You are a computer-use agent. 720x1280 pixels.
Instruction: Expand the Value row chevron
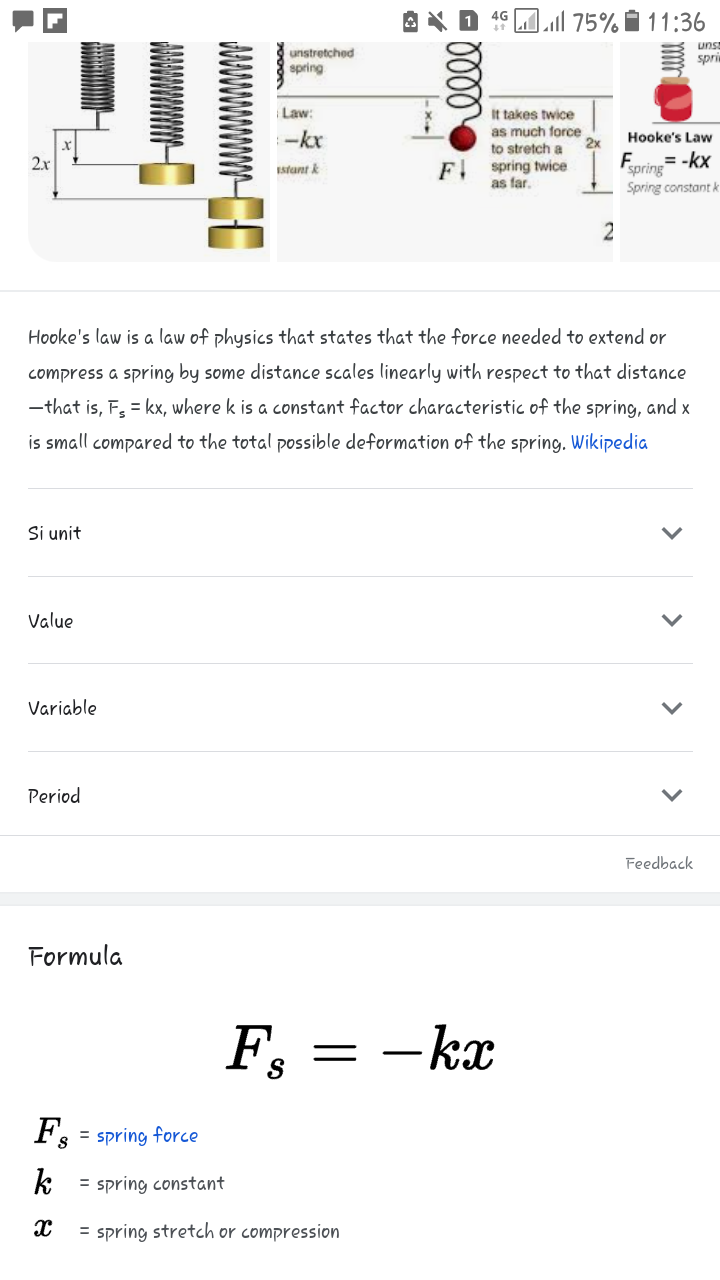tap(672, 621)
